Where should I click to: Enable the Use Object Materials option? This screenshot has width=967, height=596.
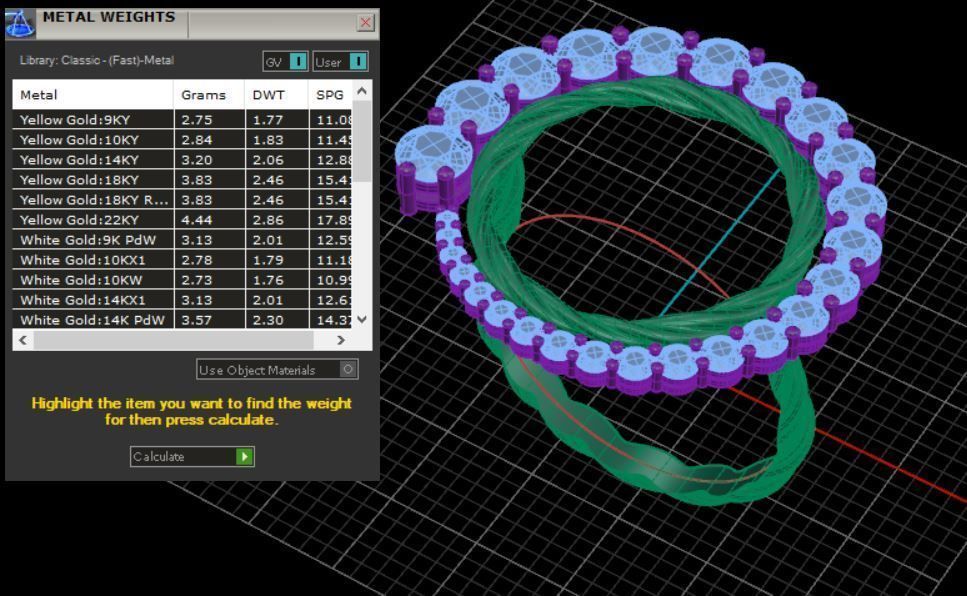click(x=277, y=370)
